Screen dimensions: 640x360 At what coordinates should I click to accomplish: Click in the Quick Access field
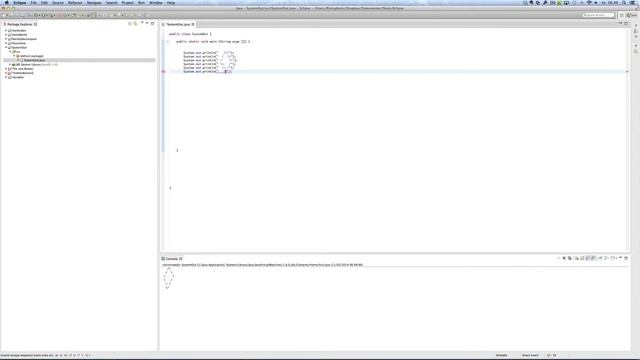point(598,15)
